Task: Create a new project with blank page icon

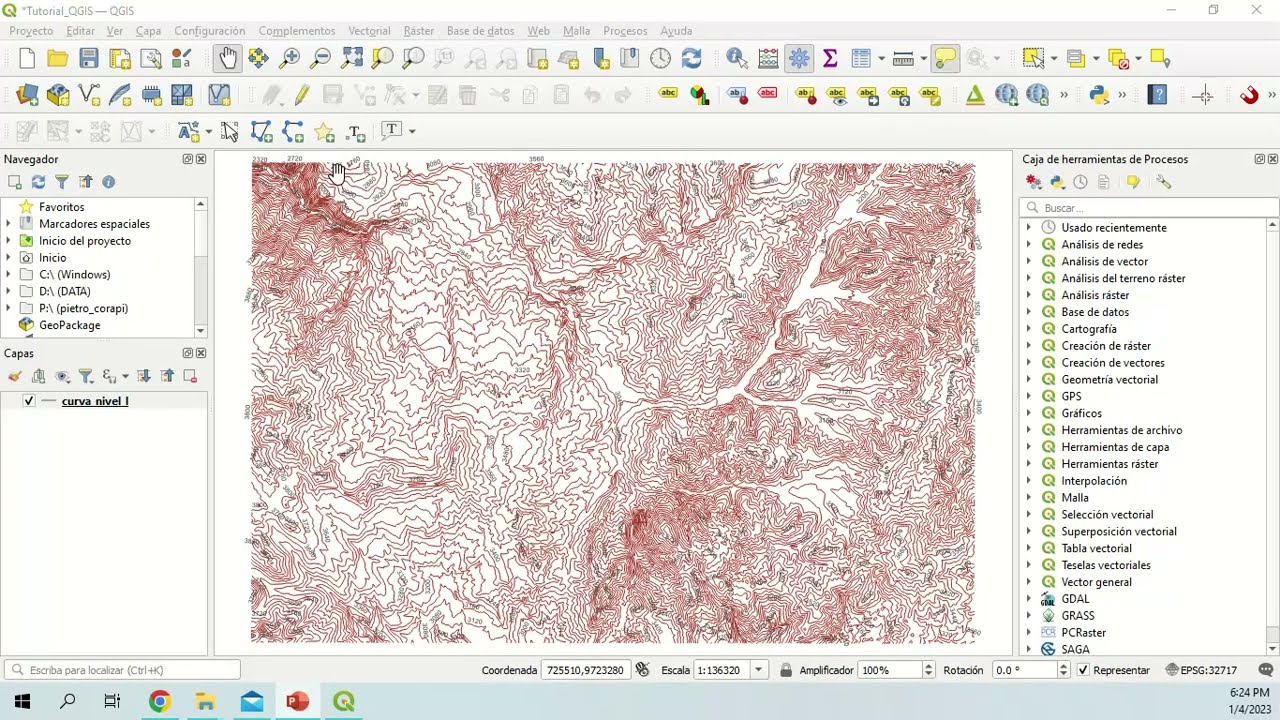Action: point(27,59)
